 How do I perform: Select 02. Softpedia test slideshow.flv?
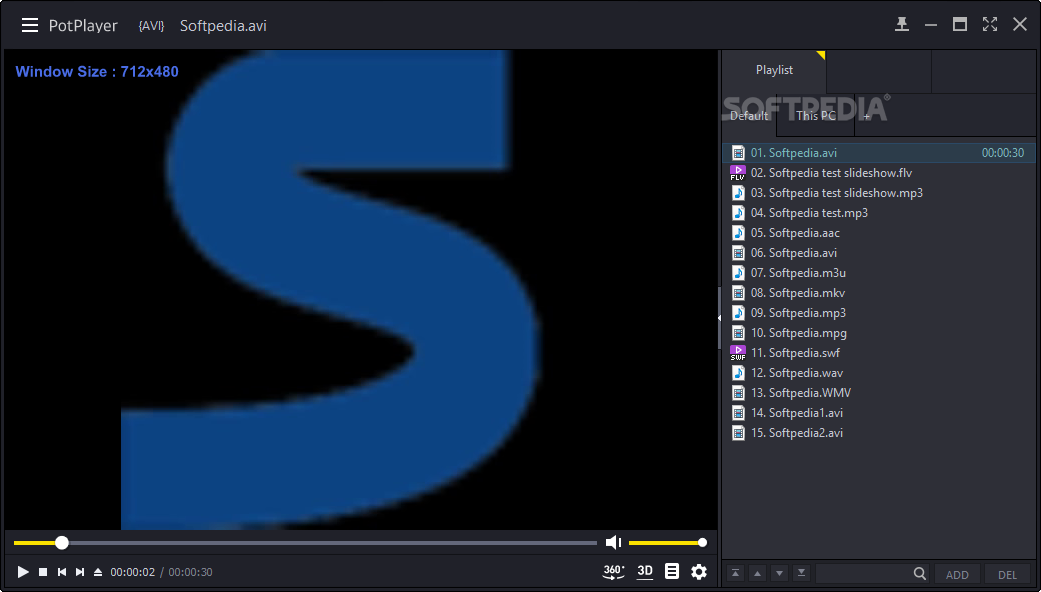878,173
